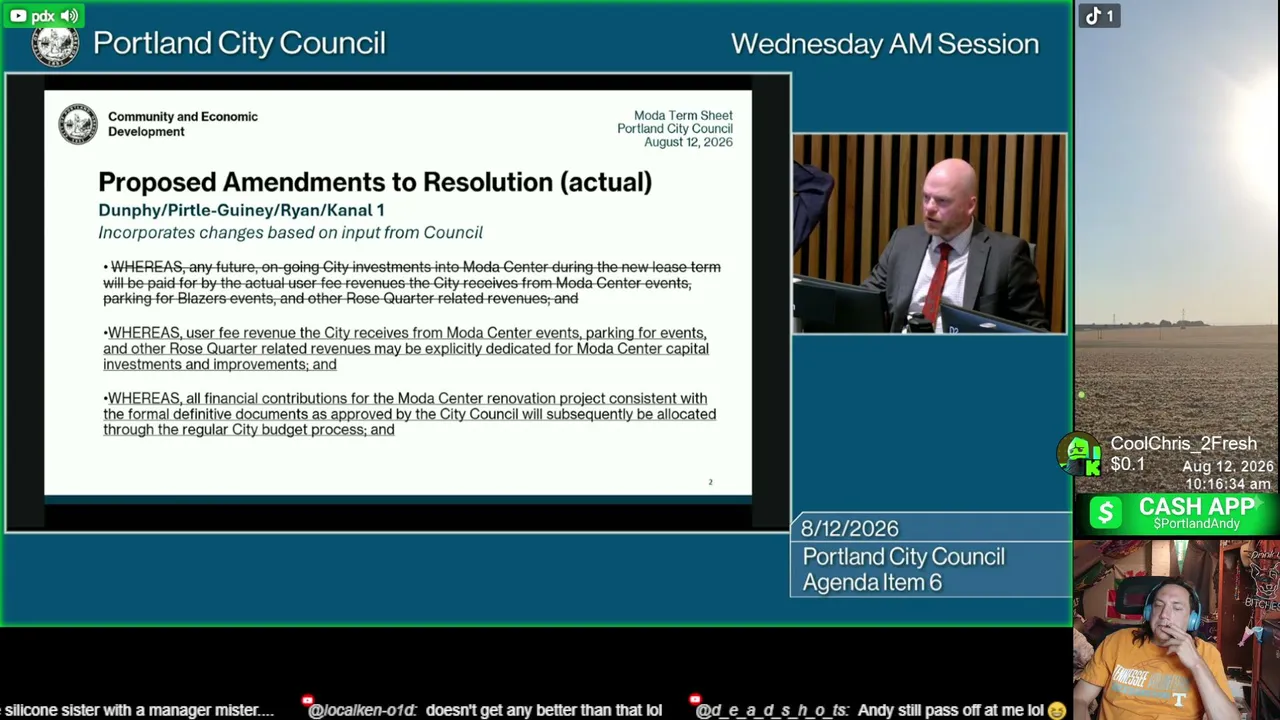
Task: Click the green avatar beside CoolChris_2Fresh
Action: [1081, 453]
